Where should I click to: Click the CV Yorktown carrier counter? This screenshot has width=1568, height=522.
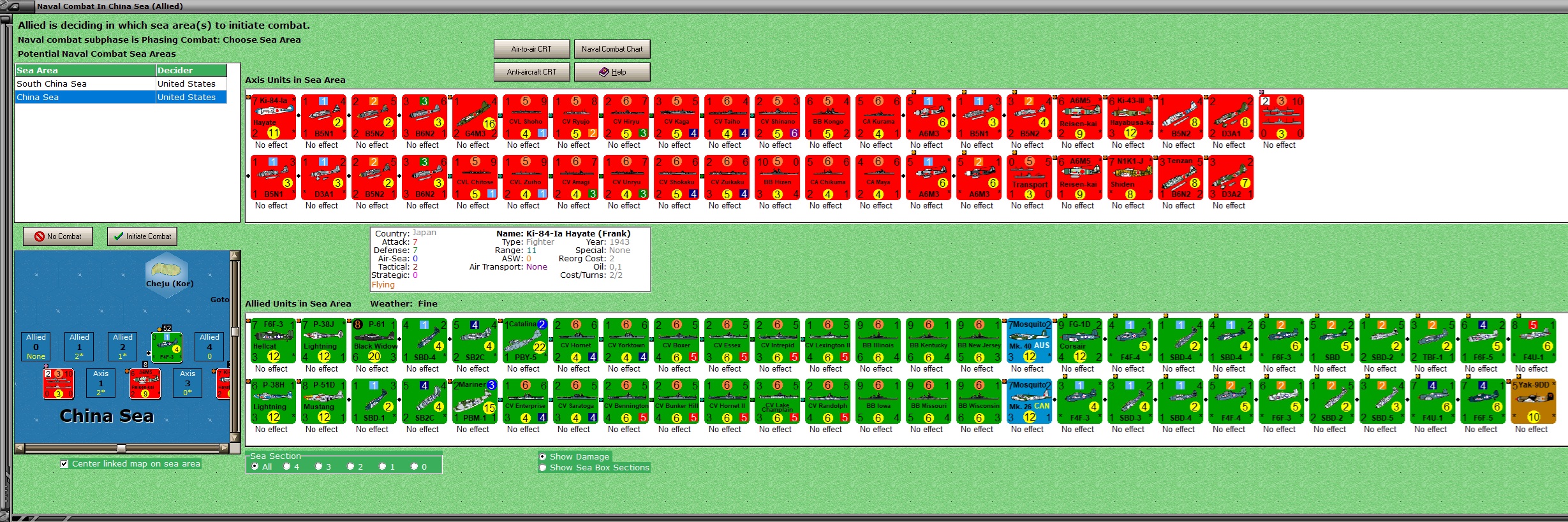[x=626, y=341]
